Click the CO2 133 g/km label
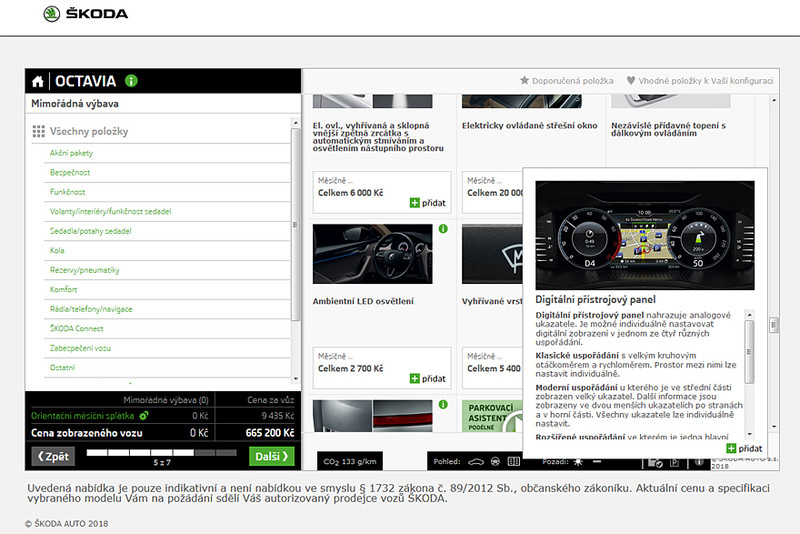Screen dimensions: 800x534 tap(350, 462)
